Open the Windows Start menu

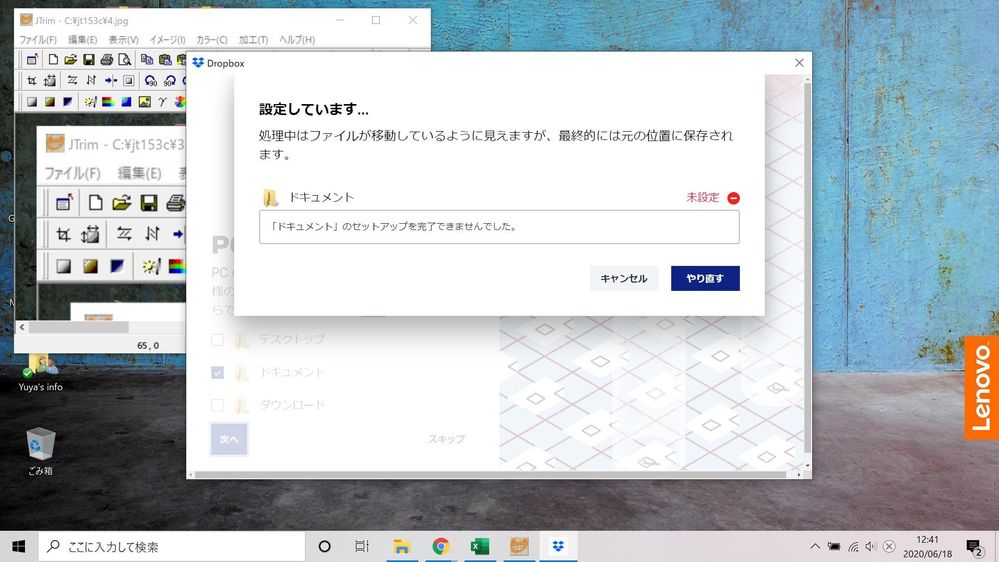coord(18,546)
